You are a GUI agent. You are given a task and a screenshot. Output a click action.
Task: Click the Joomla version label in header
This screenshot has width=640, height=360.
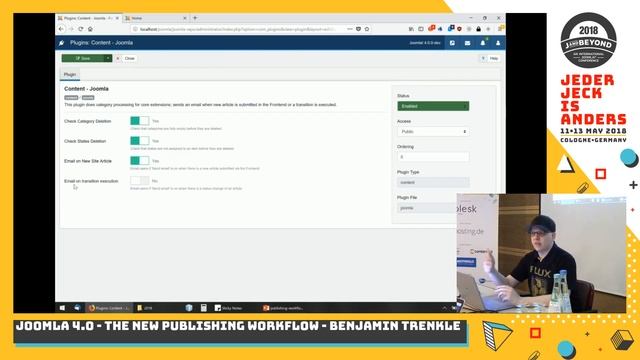click(x=425, y=43)
